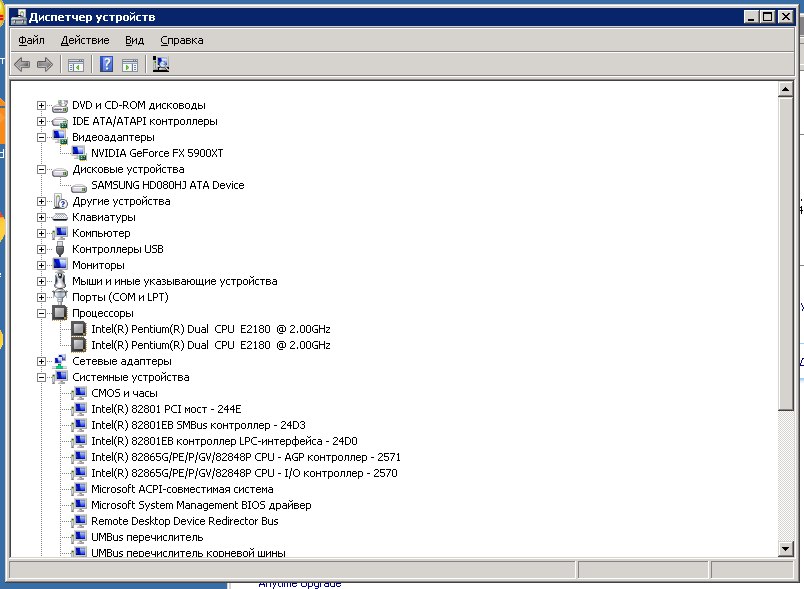Open the Справка menu
Screen dimensions: 804x589
coord(182,40)
